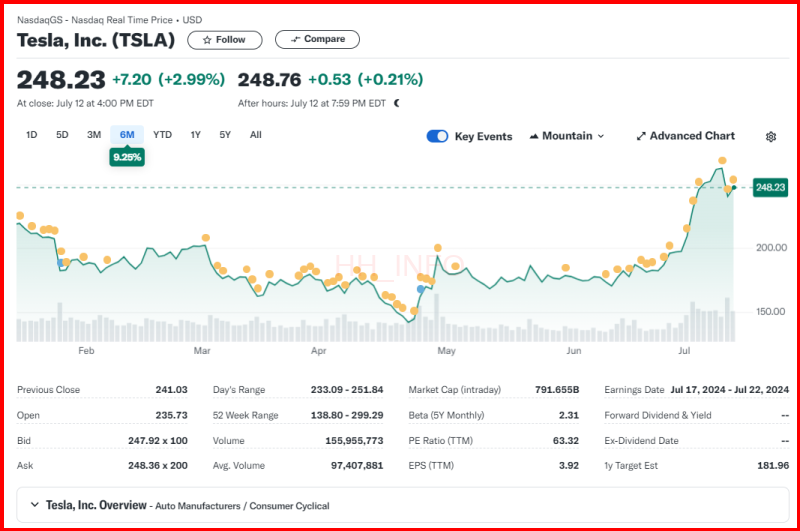
Task: Click the Tesla, Inc. (TSLA) heading
Action: (96, 40)
